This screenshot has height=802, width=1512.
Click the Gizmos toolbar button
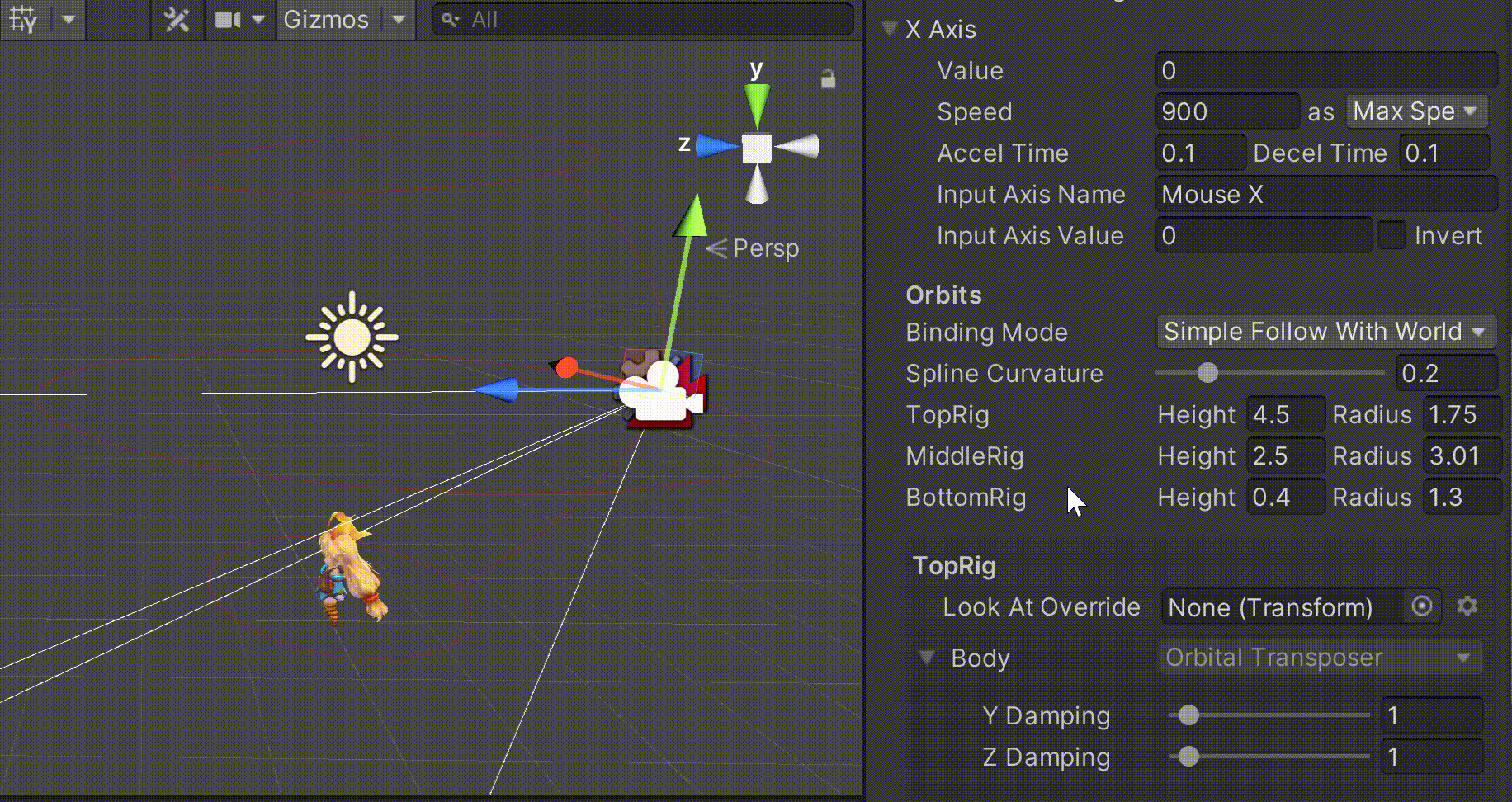pyautogui.click(x=326, y=19)
